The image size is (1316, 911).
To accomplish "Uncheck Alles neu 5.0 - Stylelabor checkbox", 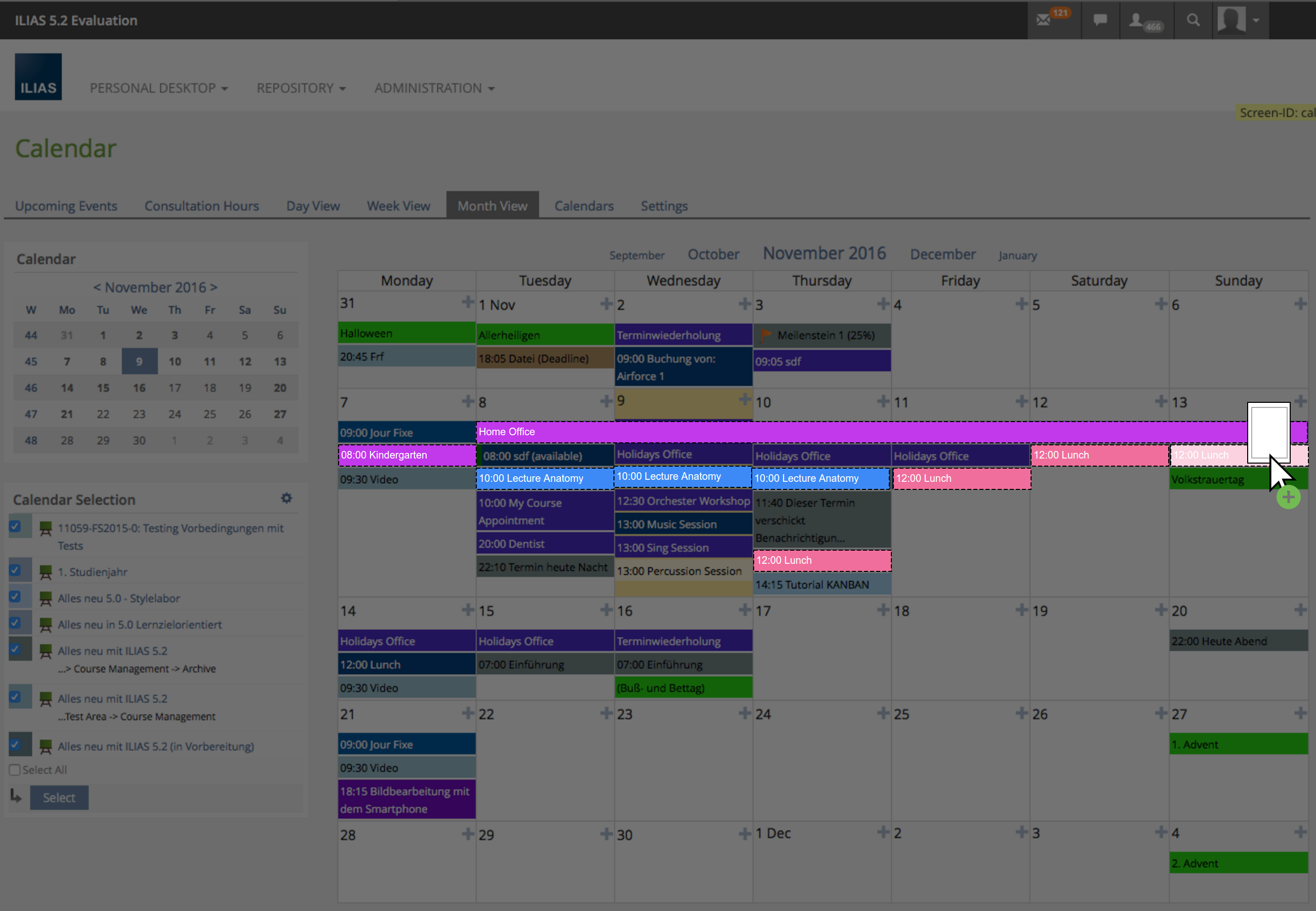I will pyautogui.click(x=15, y=597).
